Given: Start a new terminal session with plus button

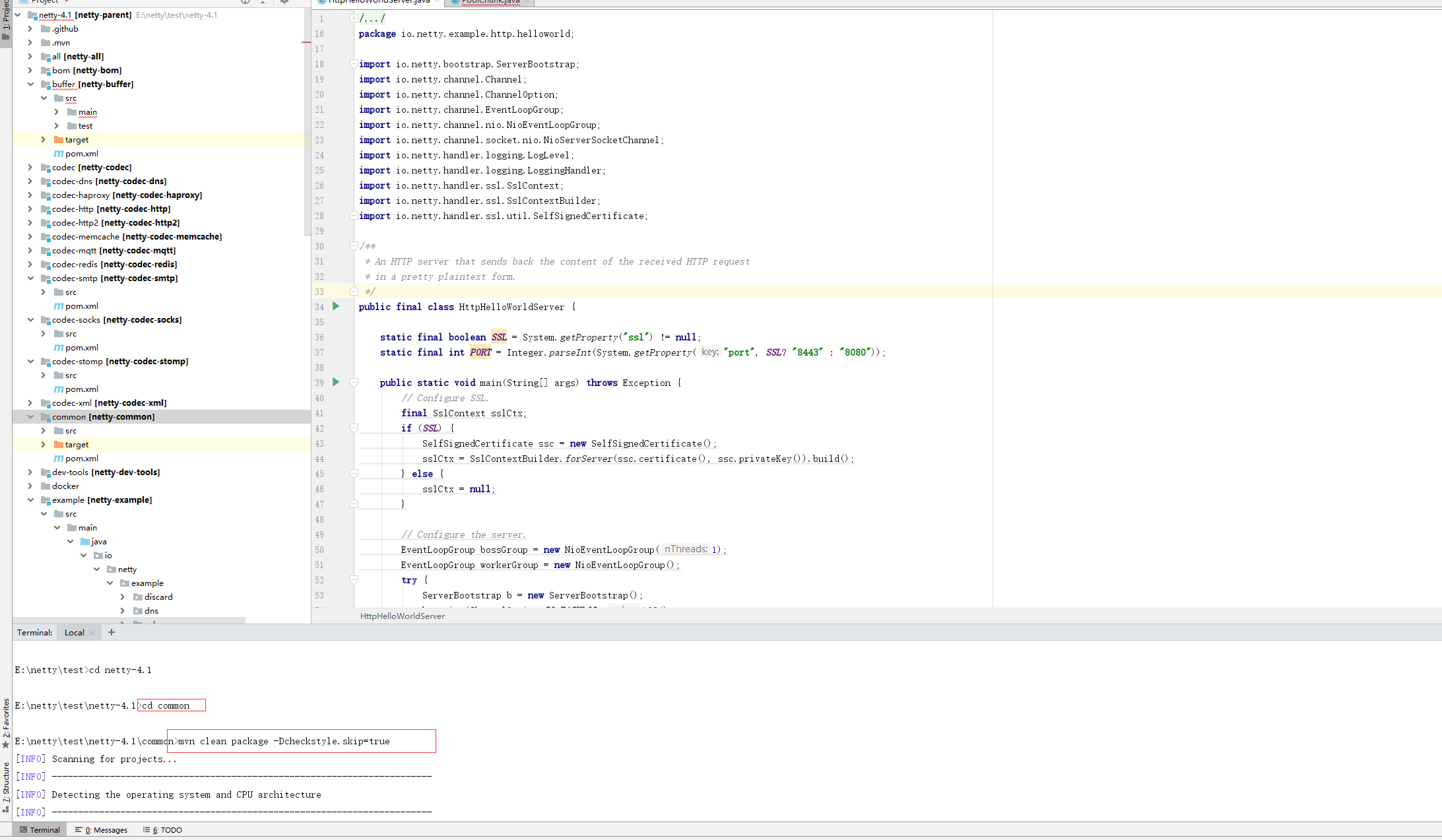Looking at the screenshot, I should 111,632.
